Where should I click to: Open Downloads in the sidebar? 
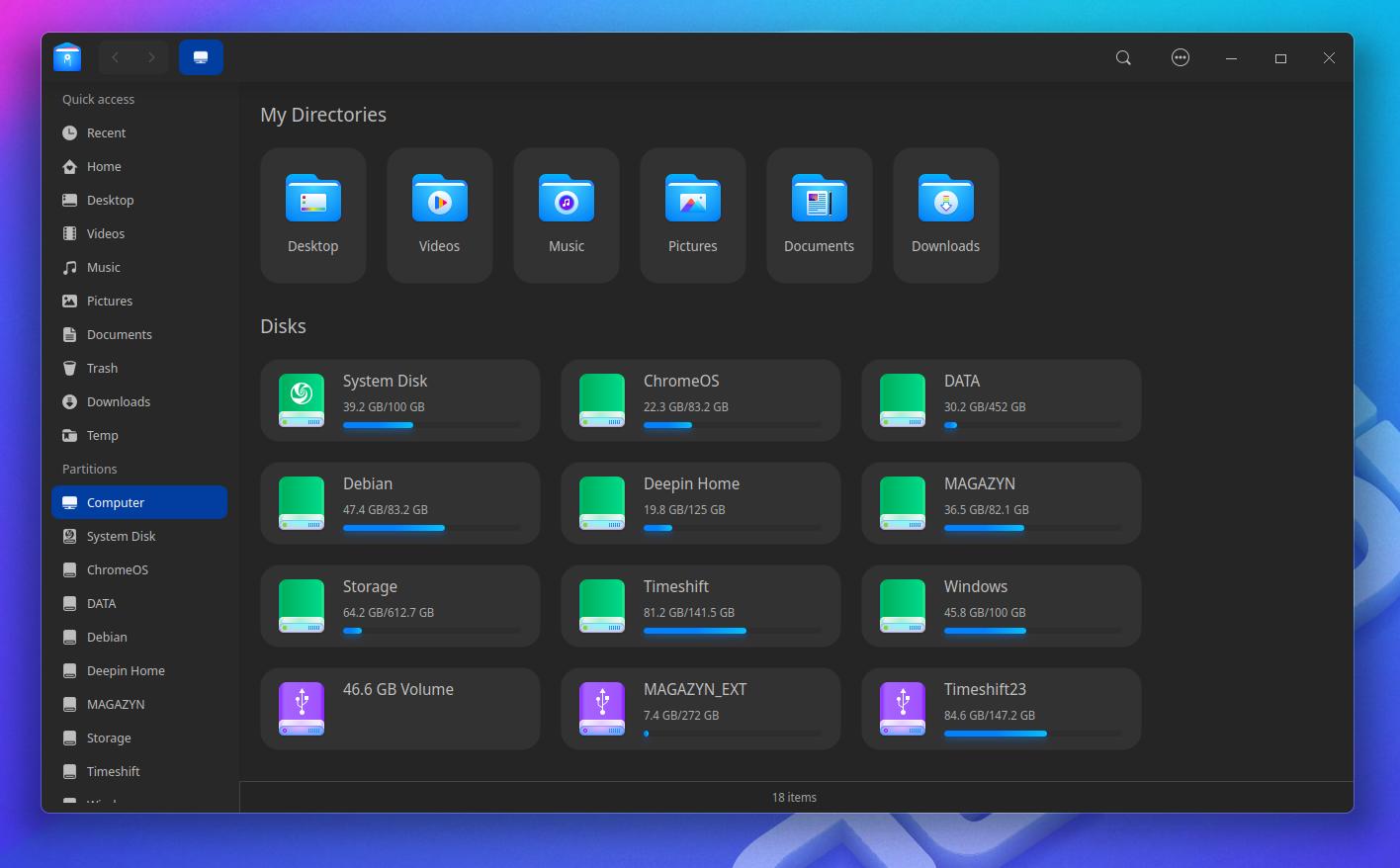point(139,401)
